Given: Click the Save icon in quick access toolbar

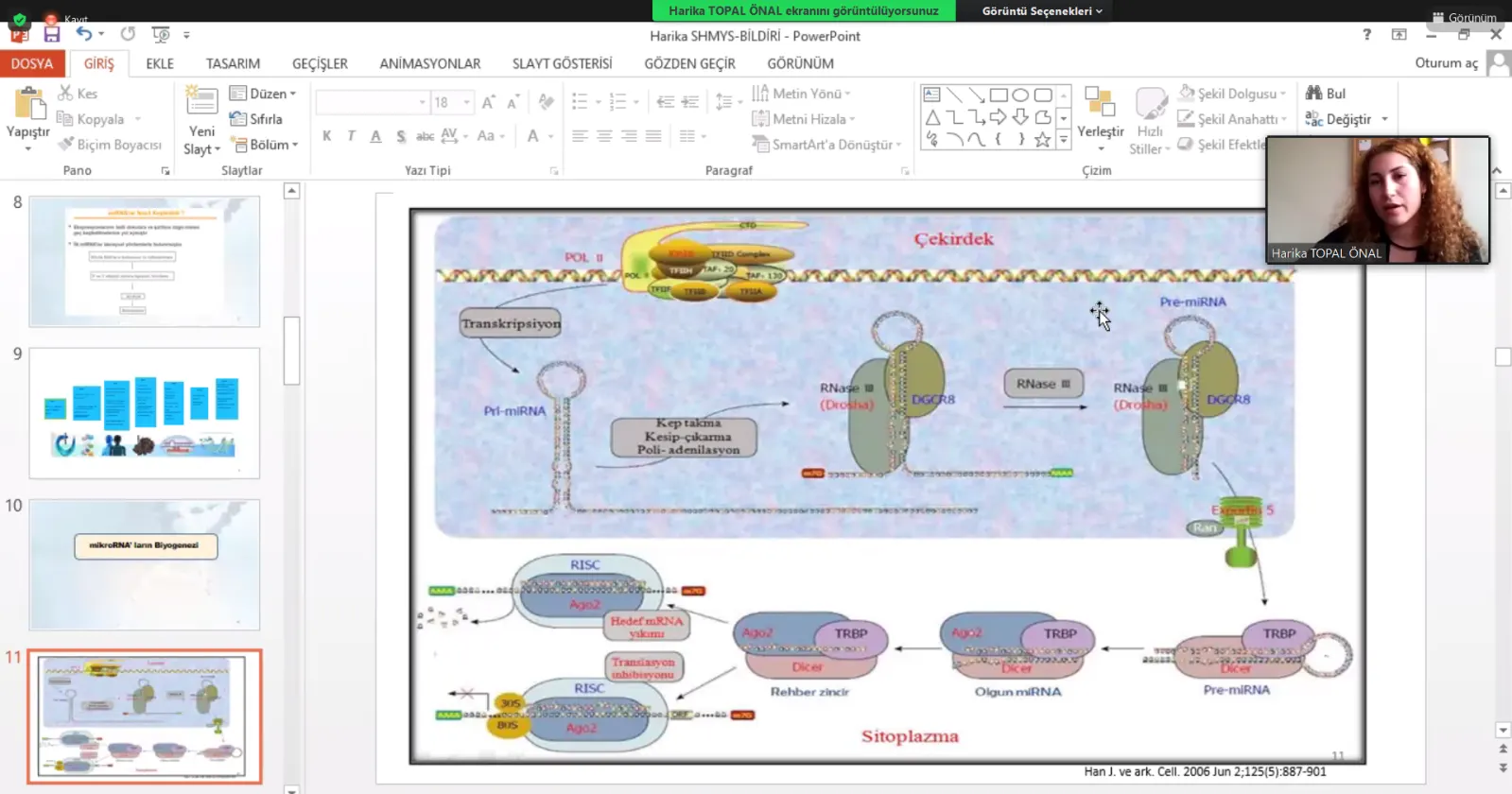Looking at the screenshot, I should coord(51,35).
